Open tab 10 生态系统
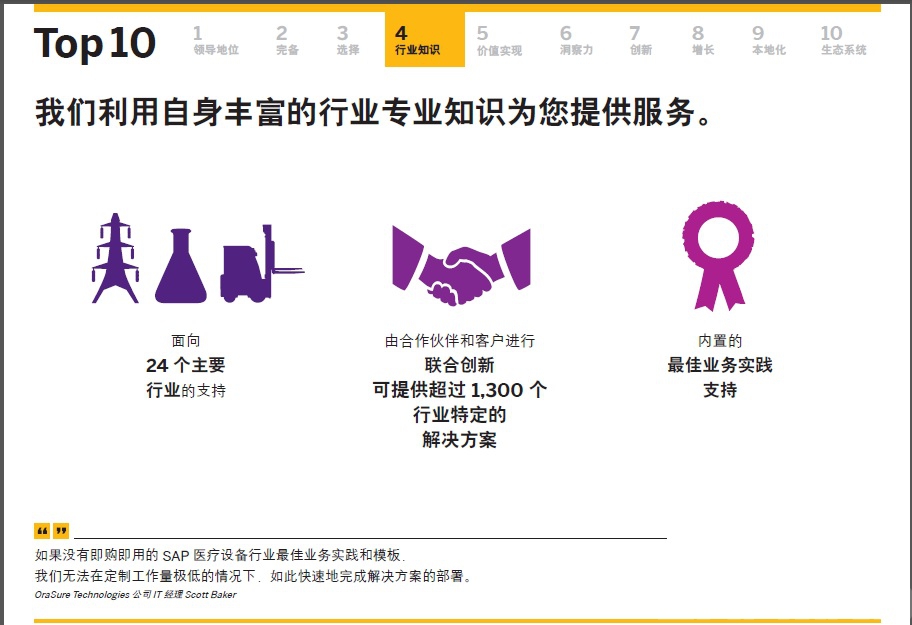The height and width of the screenshot is (625, 912). point(843,41)
